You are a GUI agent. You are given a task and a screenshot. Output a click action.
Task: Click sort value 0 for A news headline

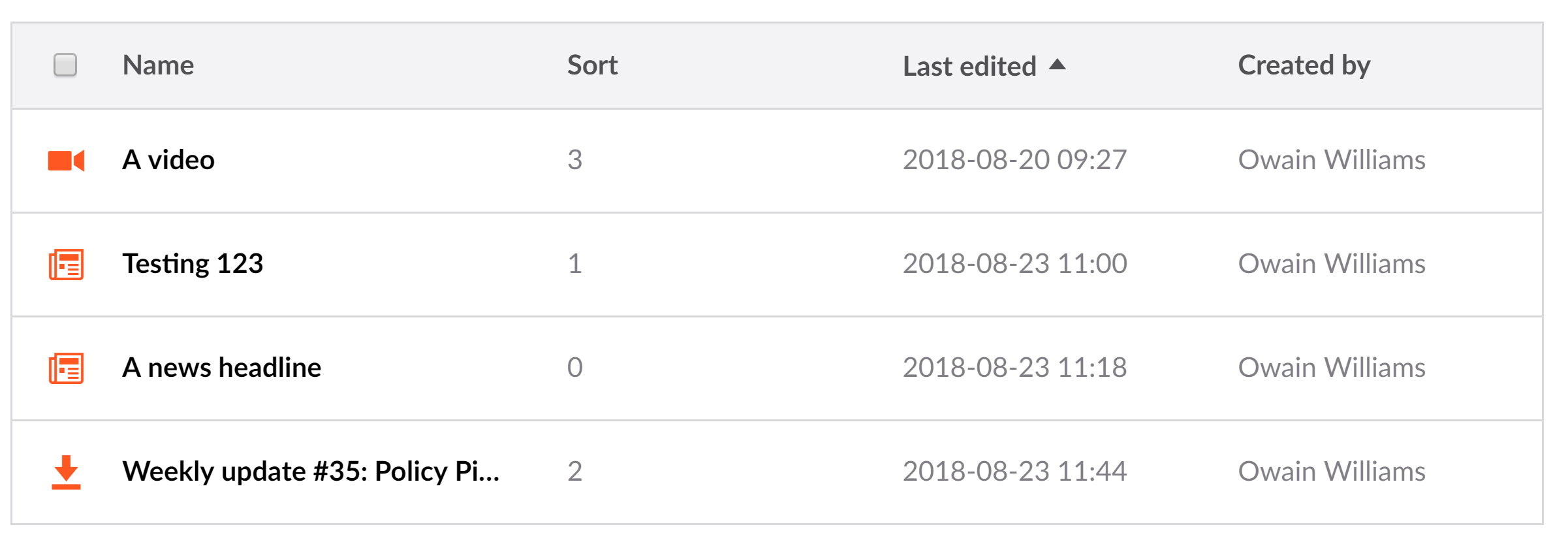tap(574, 368)
